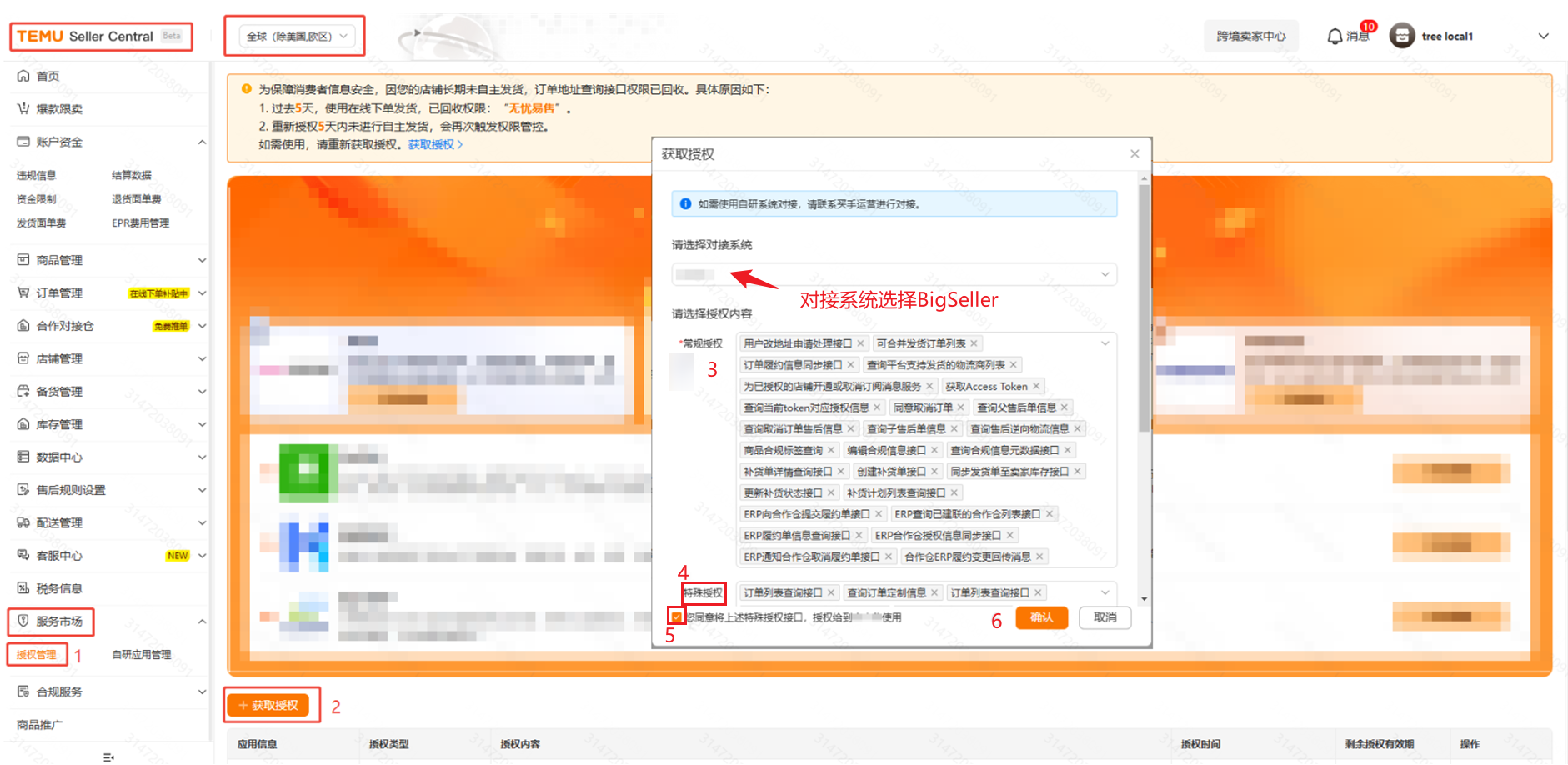The height and width of the screenshot is (765, 1568).
Task: Open the notification bell with badge 10
Action: (1335, 36)
